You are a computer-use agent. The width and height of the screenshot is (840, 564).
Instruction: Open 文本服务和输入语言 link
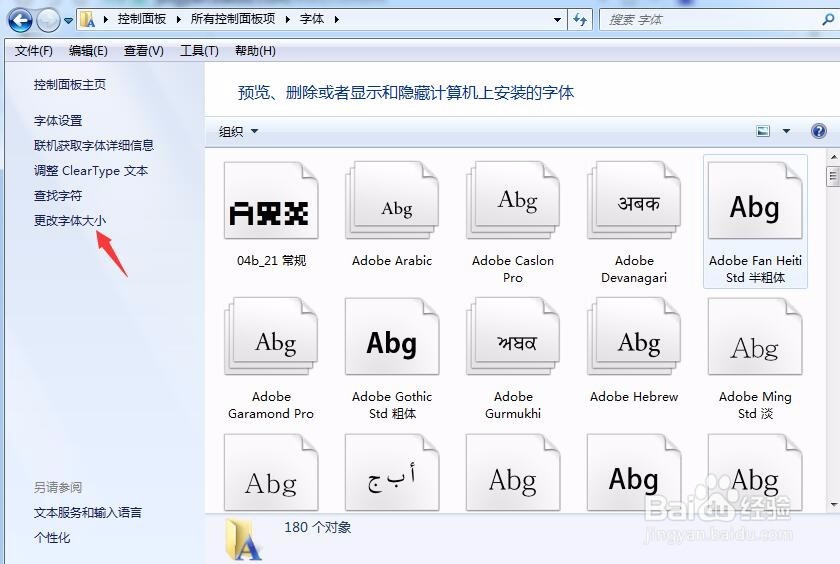click(x=88, y=513)
